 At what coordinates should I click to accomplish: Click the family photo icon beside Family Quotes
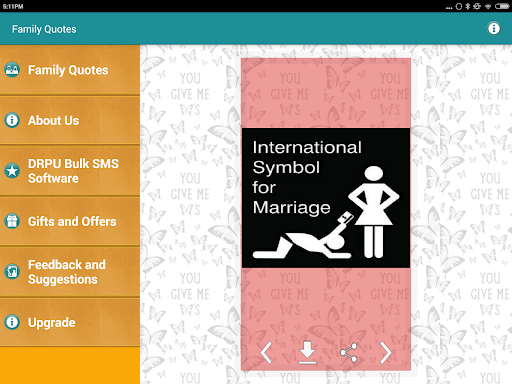click(x=12, y=70)
